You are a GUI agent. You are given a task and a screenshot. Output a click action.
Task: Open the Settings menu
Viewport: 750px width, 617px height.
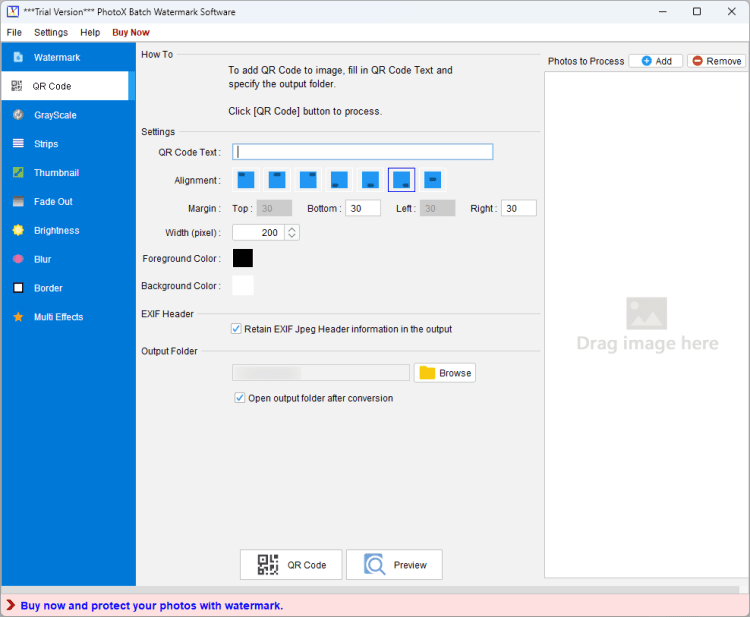click(x=51, y=33)
